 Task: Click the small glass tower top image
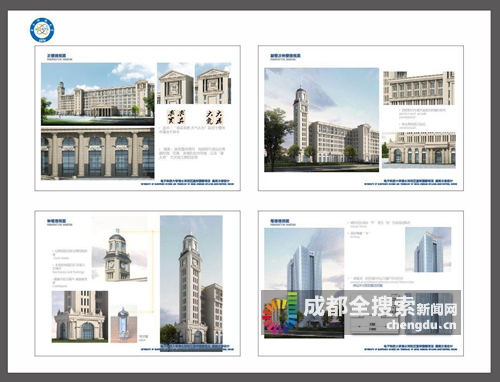pyautogui.click(x=428, y=250)
